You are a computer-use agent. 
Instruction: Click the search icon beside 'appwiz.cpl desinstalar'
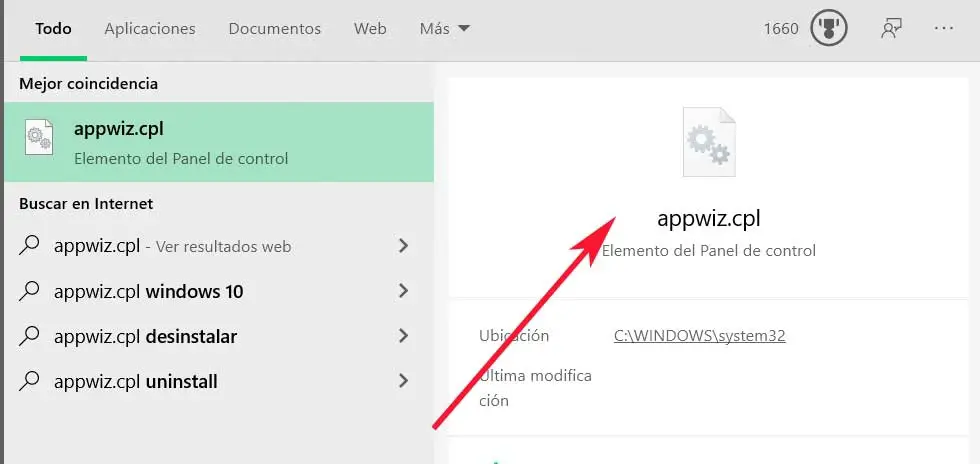point(29,336)
